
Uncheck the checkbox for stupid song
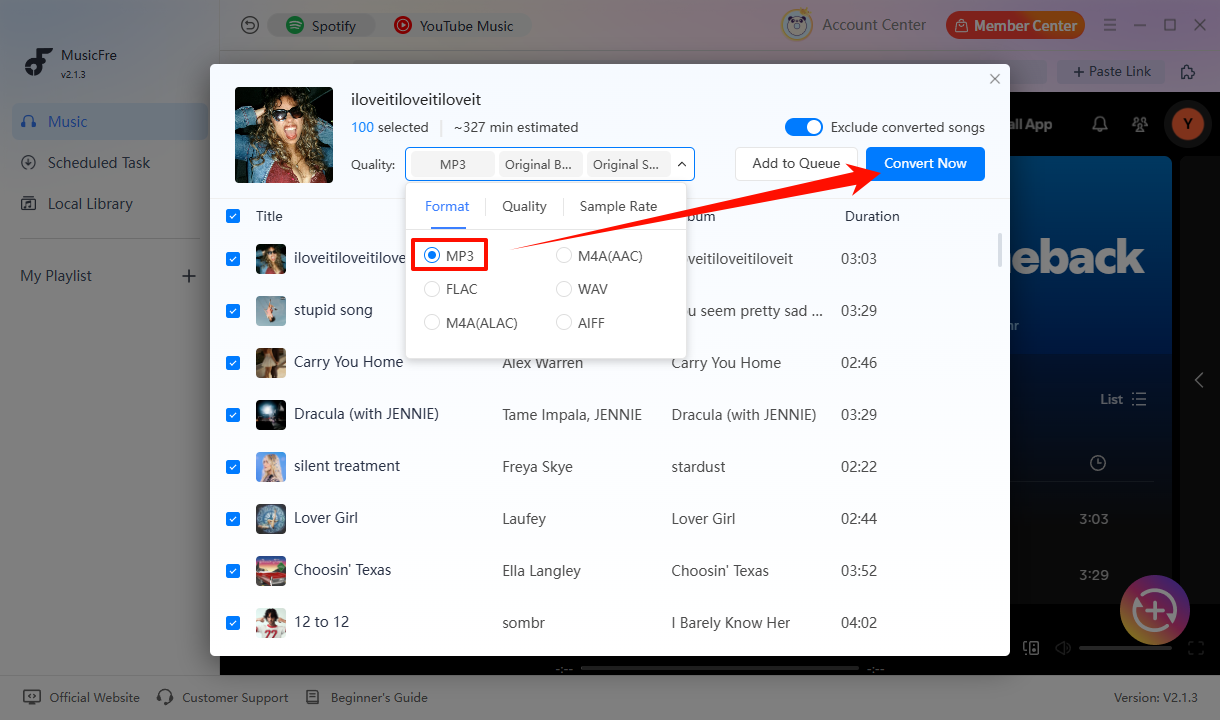pyautogui.click(x=233, y=311)
